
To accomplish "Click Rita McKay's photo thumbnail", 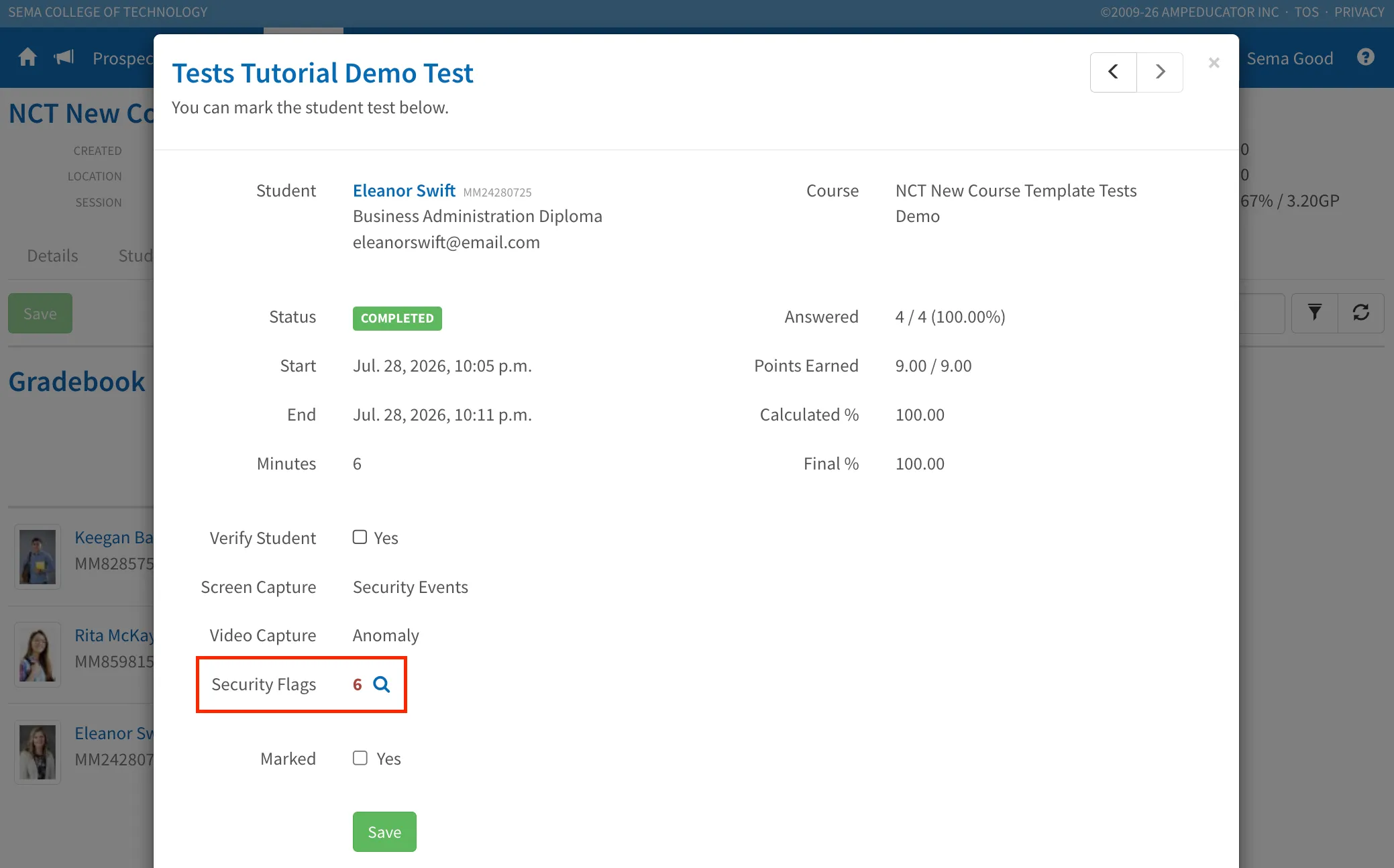I will 38,655.
